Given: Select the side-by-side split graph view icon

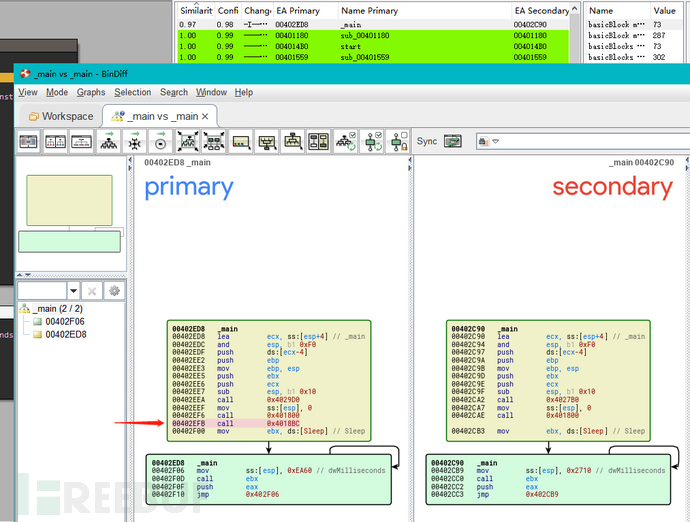Looking at the screenshot, I should pyautogui.click(x=55, y=142).
